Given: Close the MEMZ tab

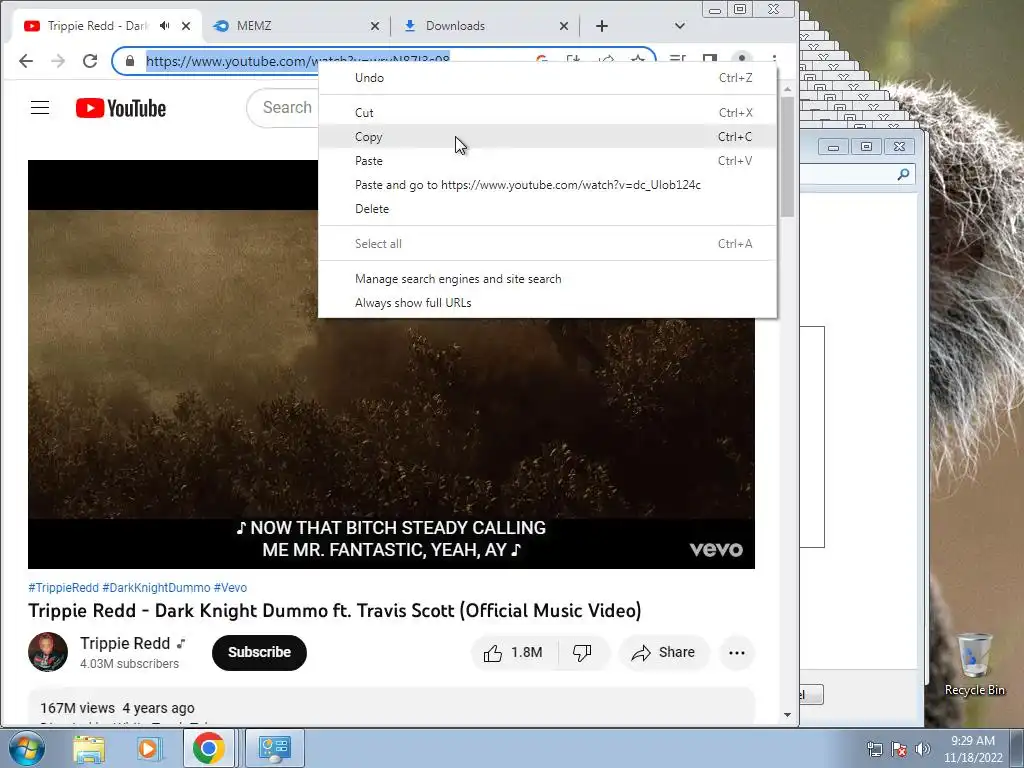Looking at the screenshot, I should [375, 26].
